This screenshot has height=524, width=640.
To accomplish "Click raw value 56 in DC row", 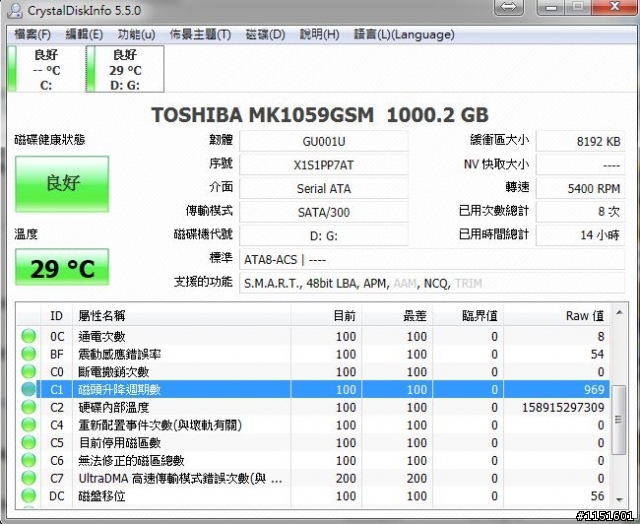I will [x=598, y=496].
